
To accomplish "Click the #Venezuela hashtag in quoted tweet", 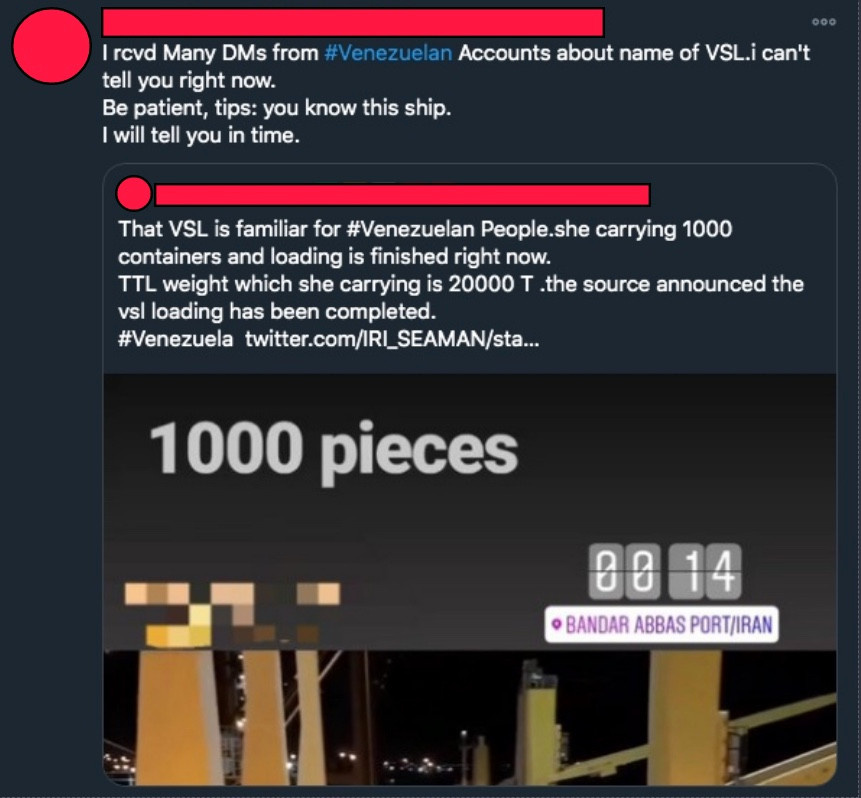I will pyautogui.click(x=175, y=339).
